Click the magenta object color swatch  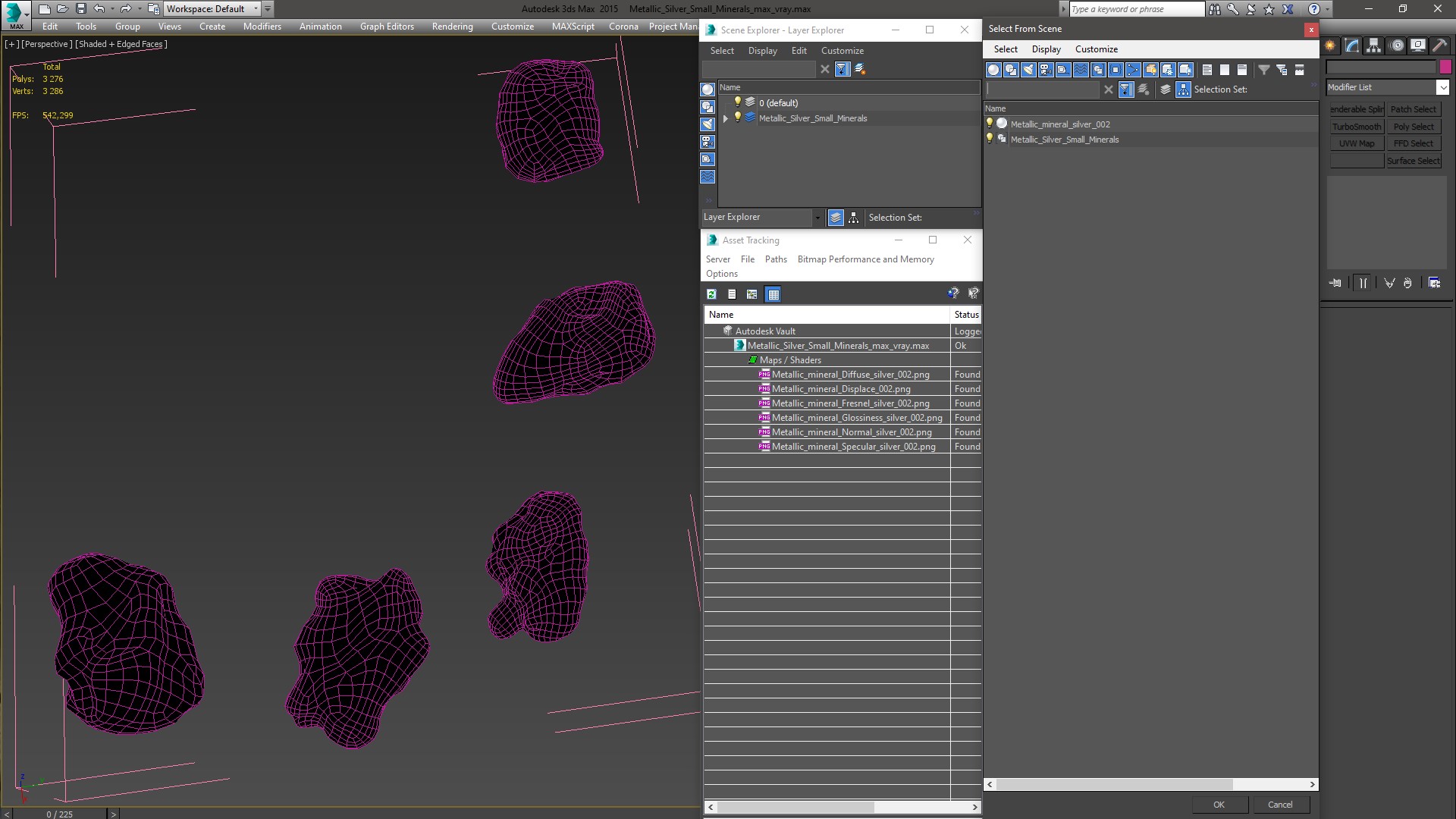(x=1445, y=67)
